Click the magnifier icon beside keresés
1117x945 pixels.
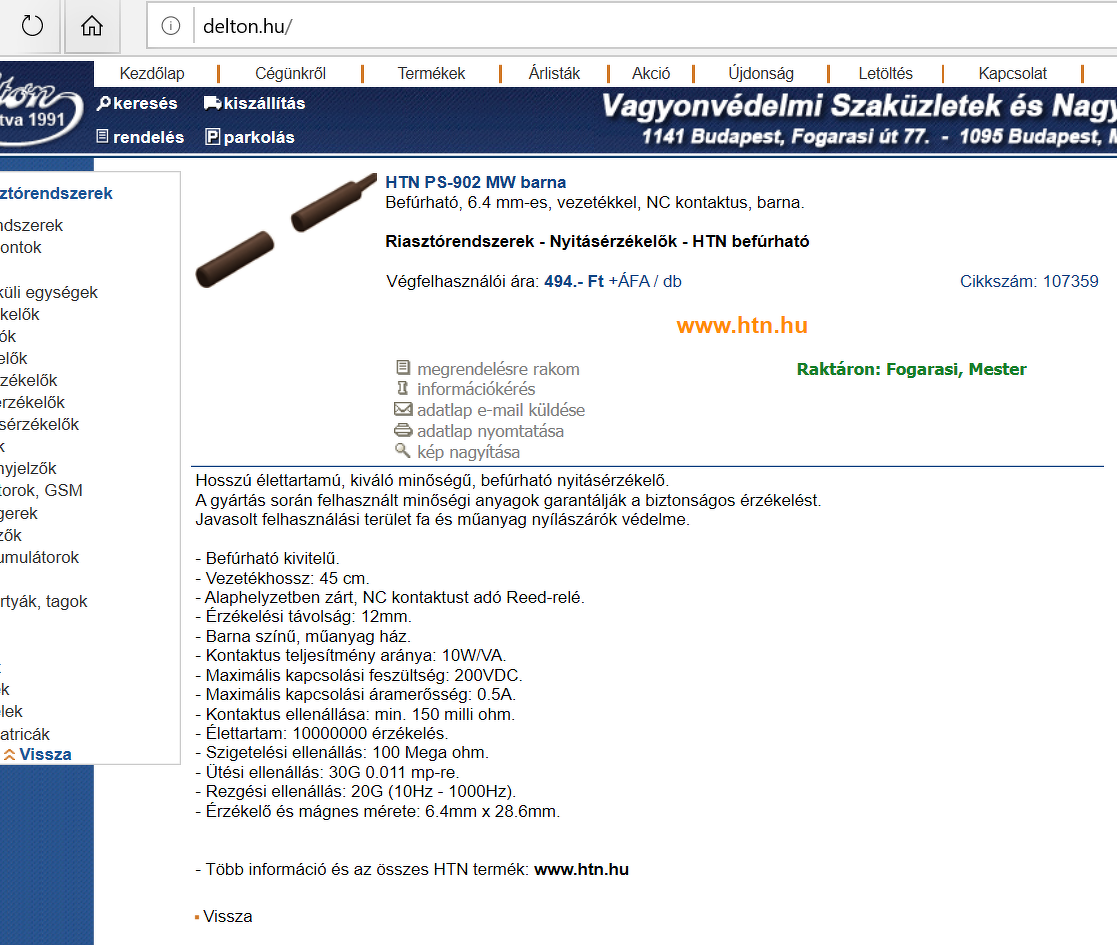click(104, 103)
